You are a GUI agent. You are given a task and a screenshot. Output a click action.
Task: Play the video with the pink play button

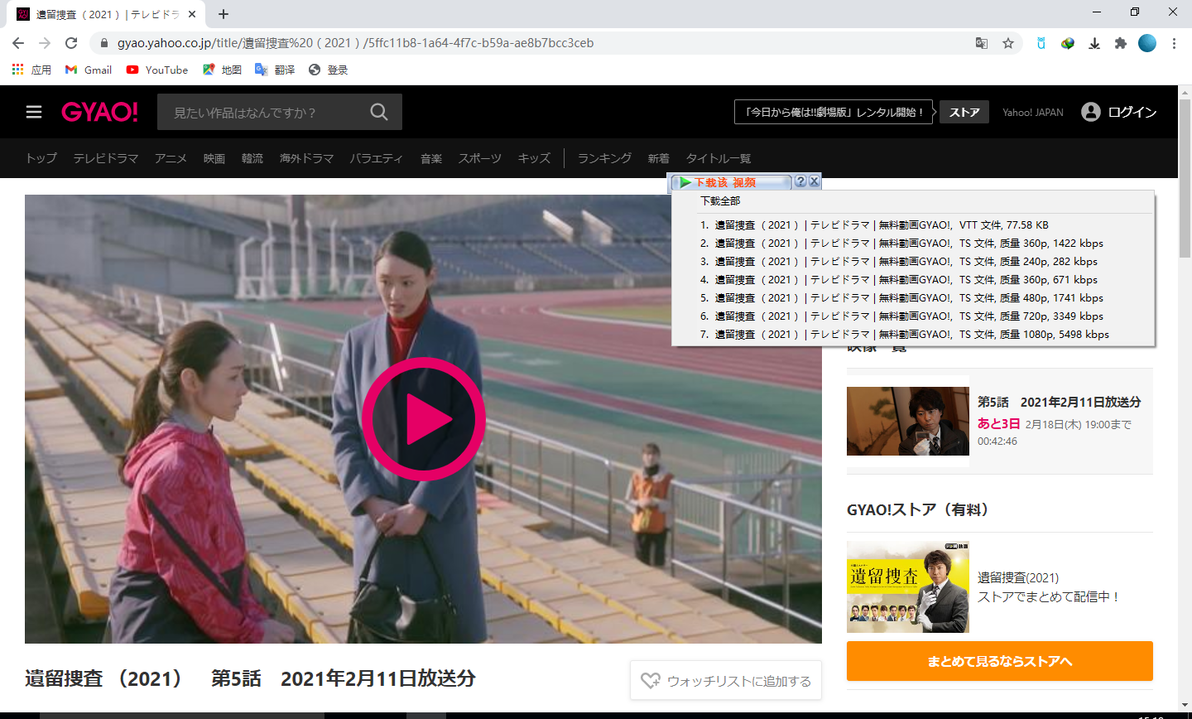pyautogui.click(x=423, y=419)
